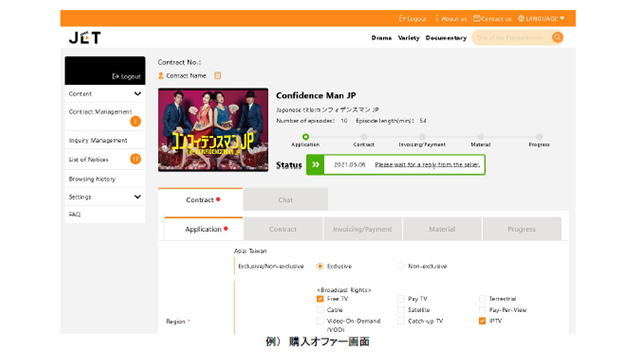Click the search magnifier icon
640x360 pixels.
[x=557, y=38]
